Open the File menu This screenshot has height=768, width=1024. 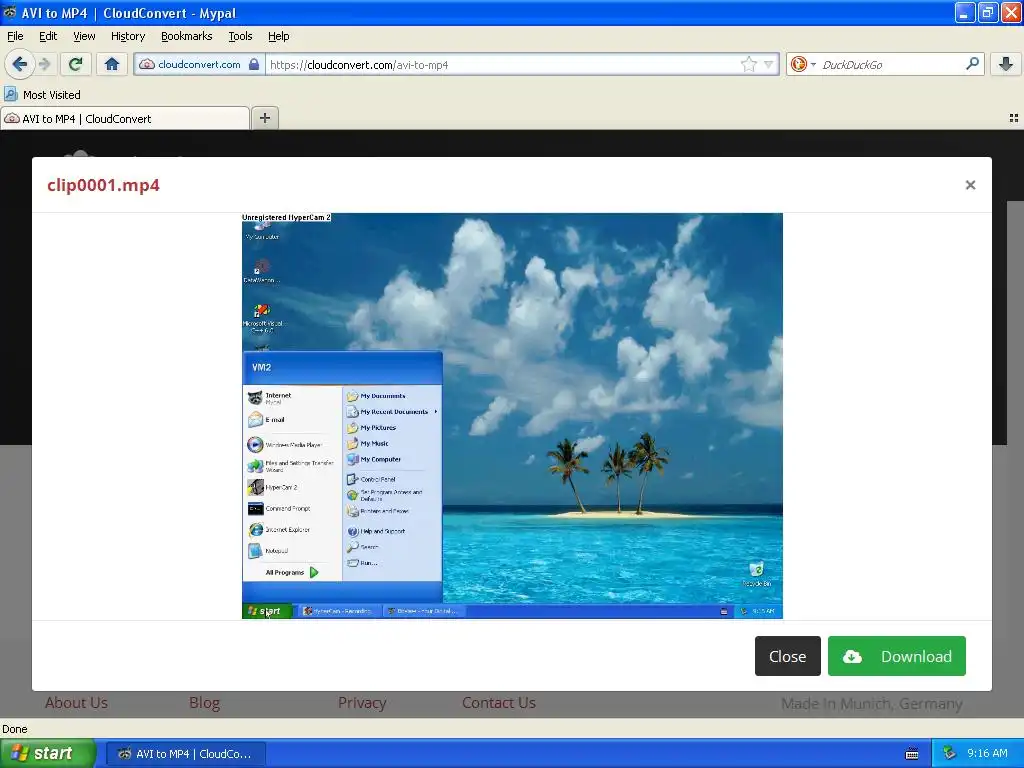15,36
